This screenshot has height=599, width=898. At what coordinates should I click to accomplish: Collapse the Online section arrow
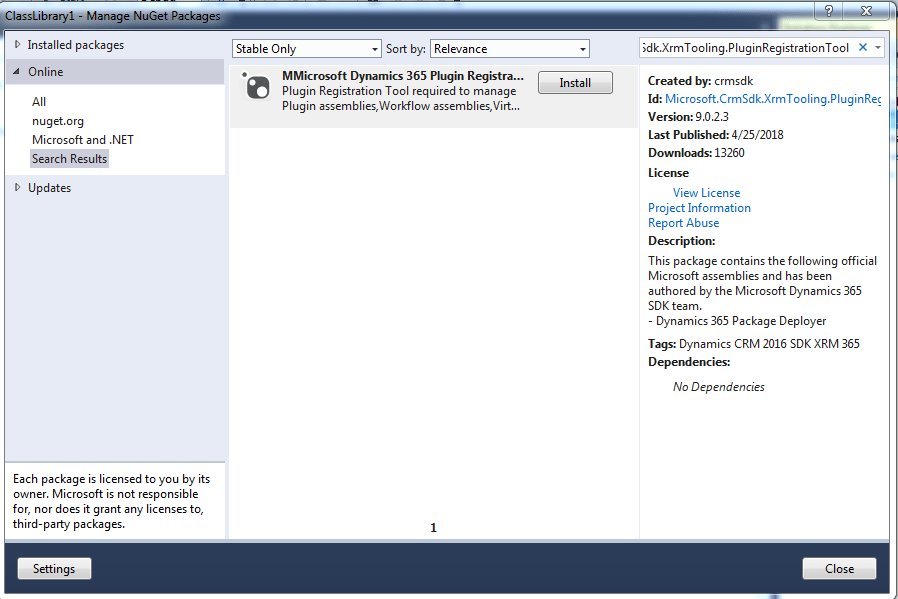pos(16,72)
